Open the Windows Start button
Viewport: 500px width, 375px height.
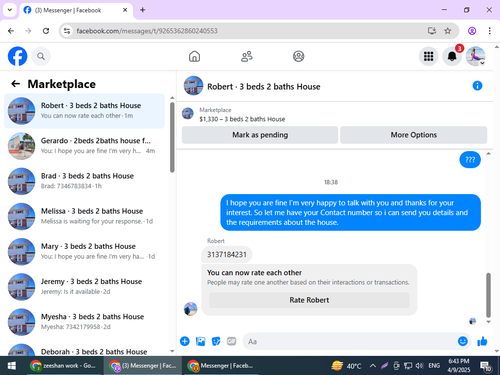coord(12,366)
